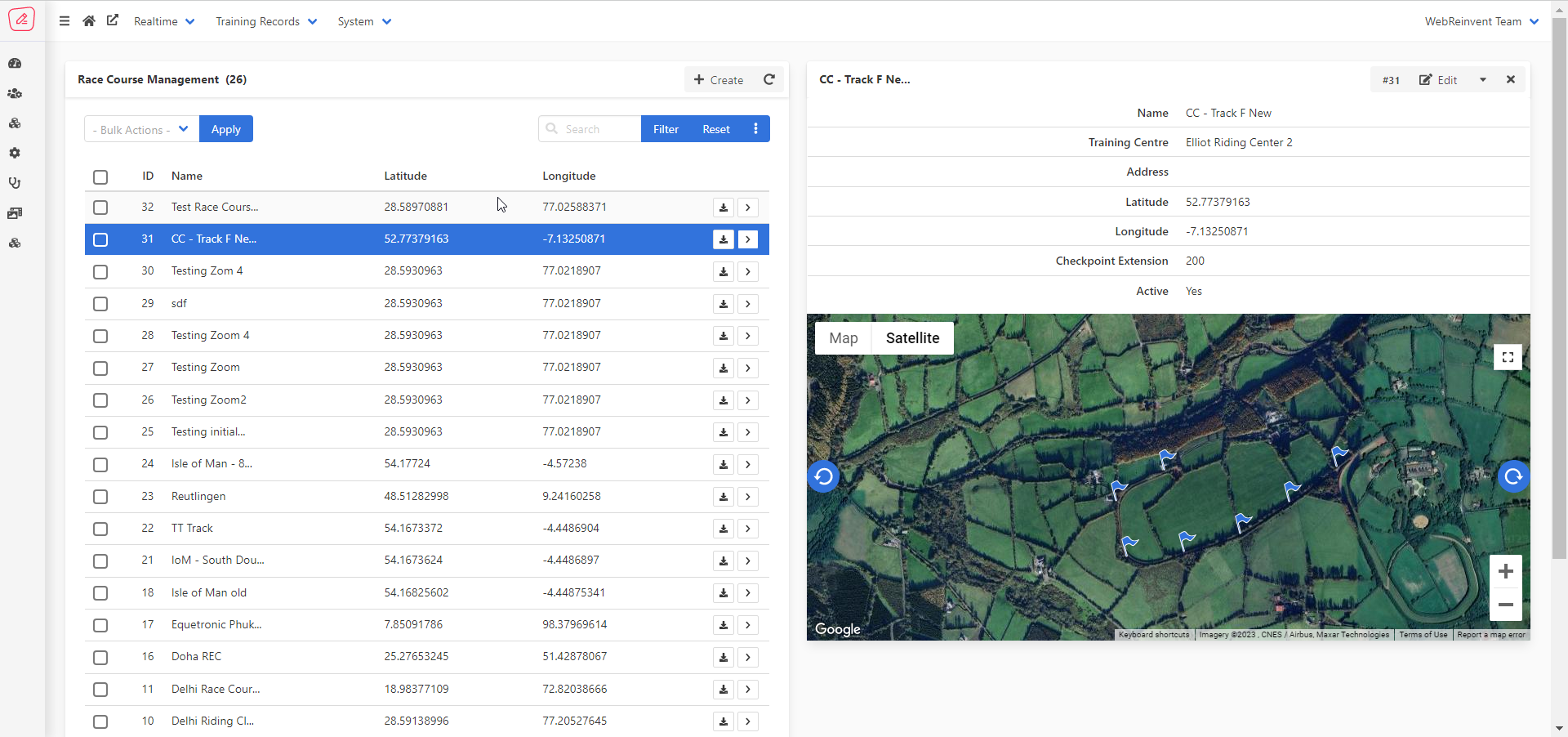Rotate map counterclockwise with left arrow
The width and height of the screenshot is (1568, 737).
point(823,476)
